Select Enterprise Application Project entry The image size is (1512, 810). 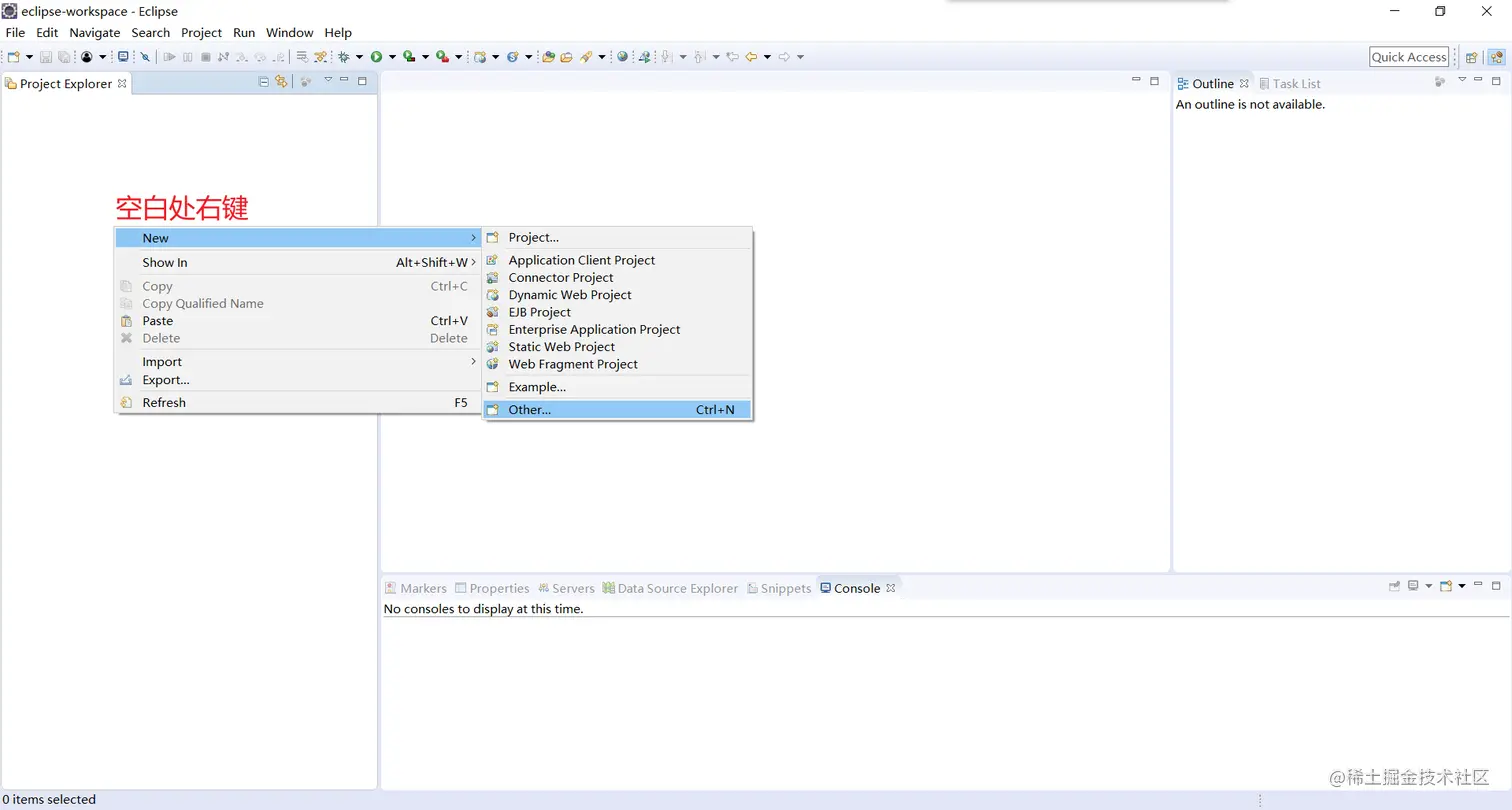(617, 330)
